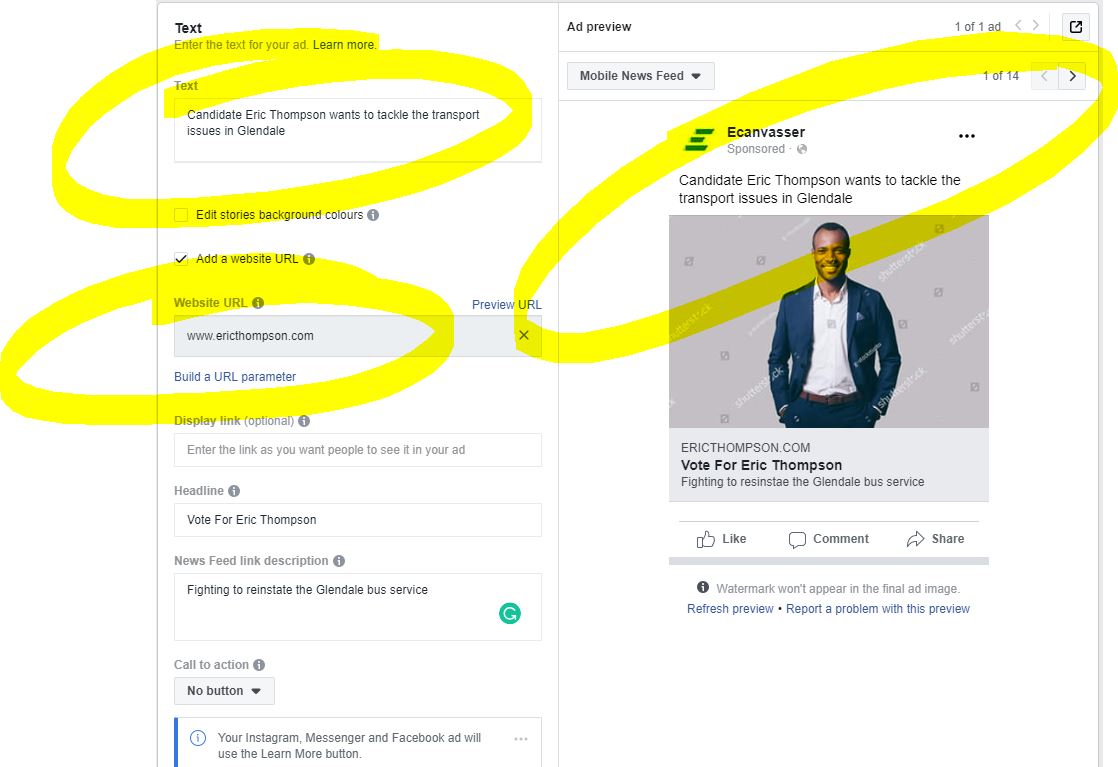Click the Grammarly icon in description field
This screenshot has width=1118, height=767.
coord(510,613)
